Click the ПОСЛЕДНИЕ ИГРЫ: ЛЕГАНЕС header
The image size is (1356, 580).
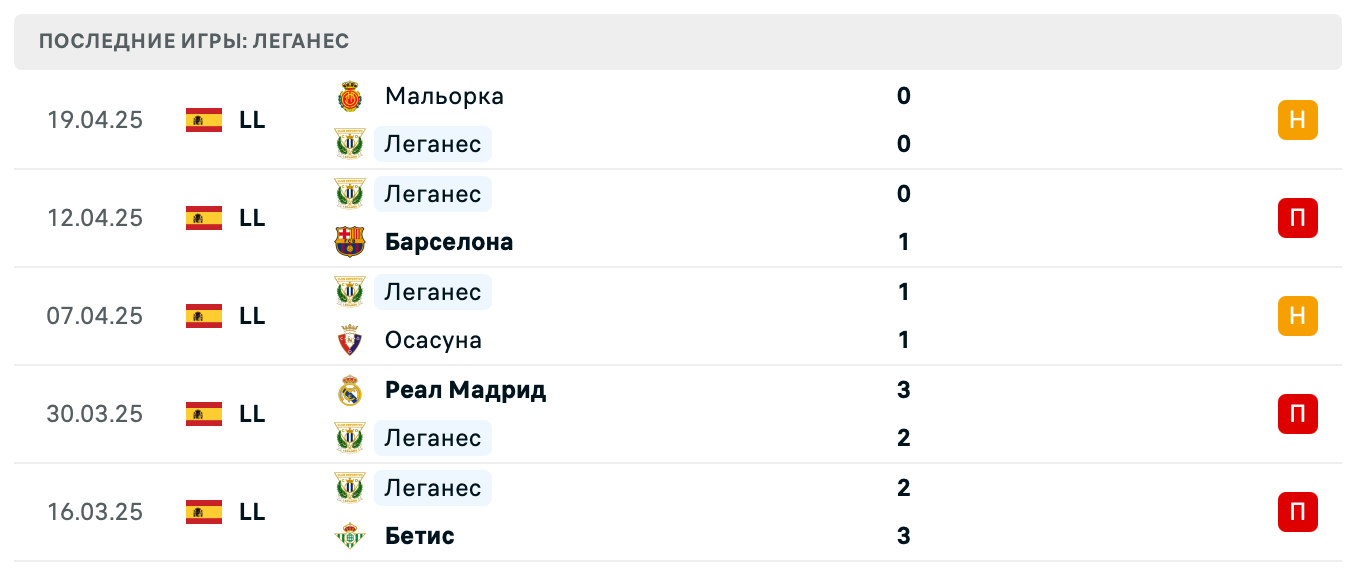pos(193,41)
